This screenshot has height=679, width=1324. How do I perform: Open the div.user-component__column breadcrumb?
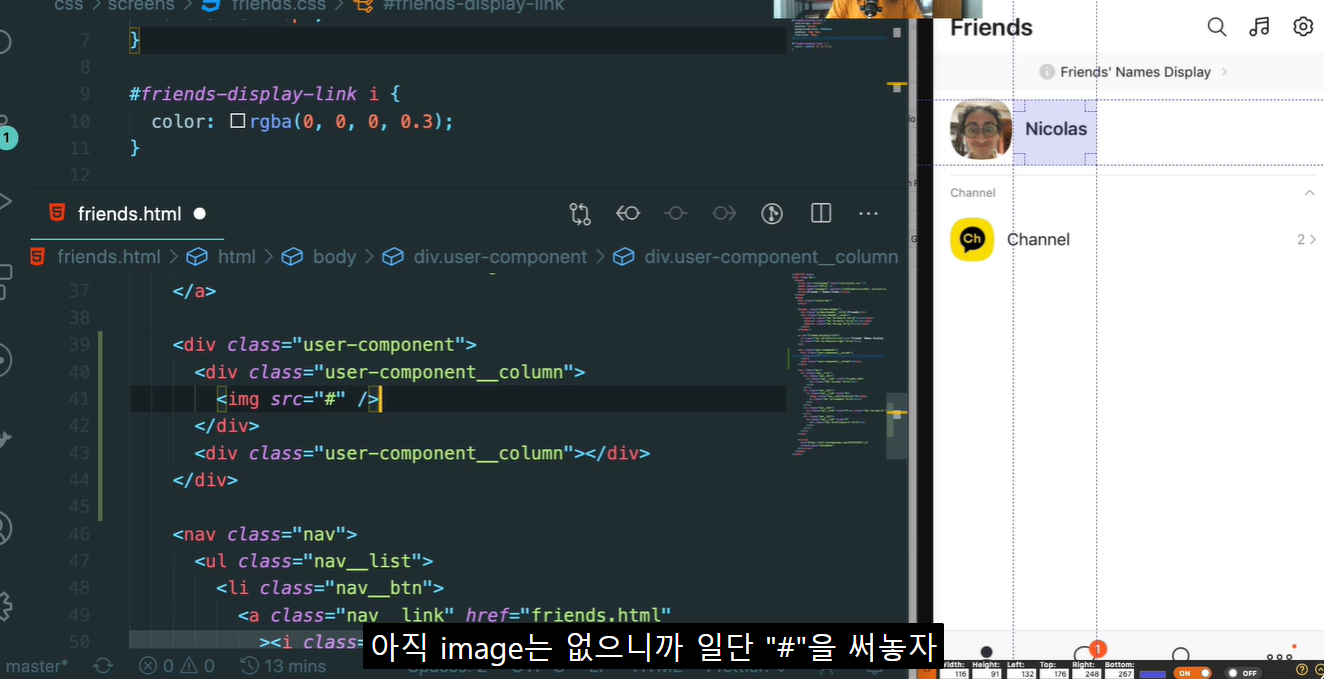pyautogui.click(x=770, y=256)
